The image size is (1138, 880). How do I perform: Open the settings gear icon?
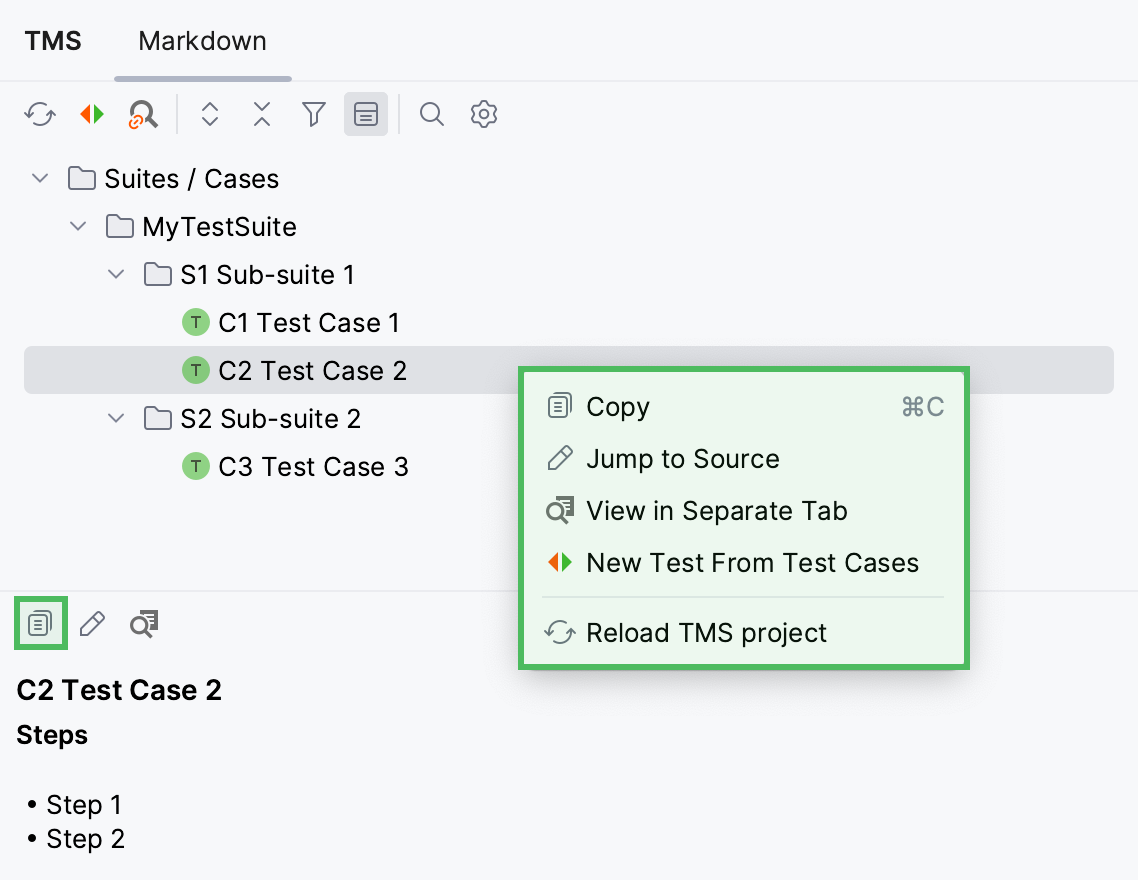[483, 114]
